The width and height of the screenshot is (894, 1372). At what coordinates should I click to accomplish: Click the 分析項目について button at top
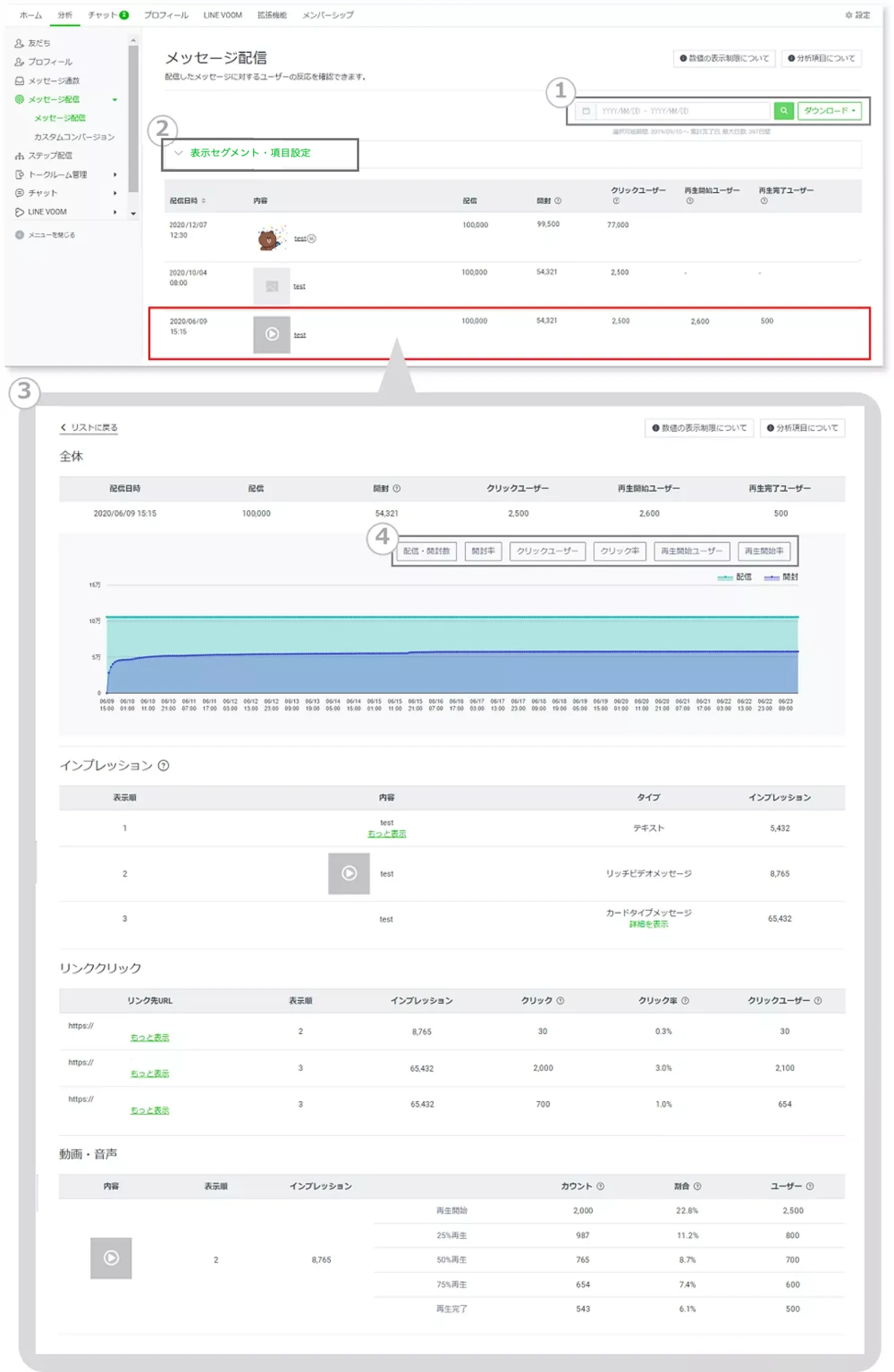pyautogui.click(x=821, y=58)
